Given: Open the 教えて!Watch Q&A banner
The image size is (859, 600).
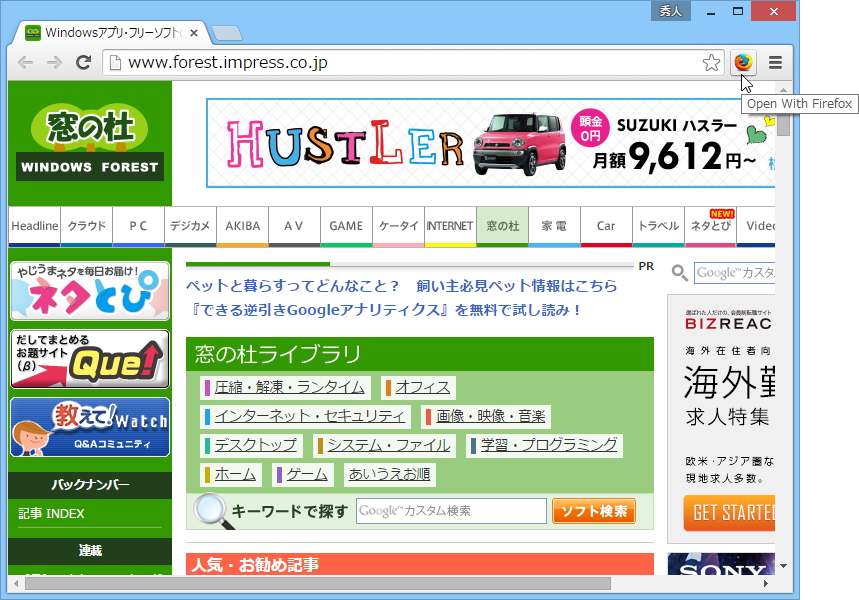Looking at the screenshot, I should click(x=88, y=428).
